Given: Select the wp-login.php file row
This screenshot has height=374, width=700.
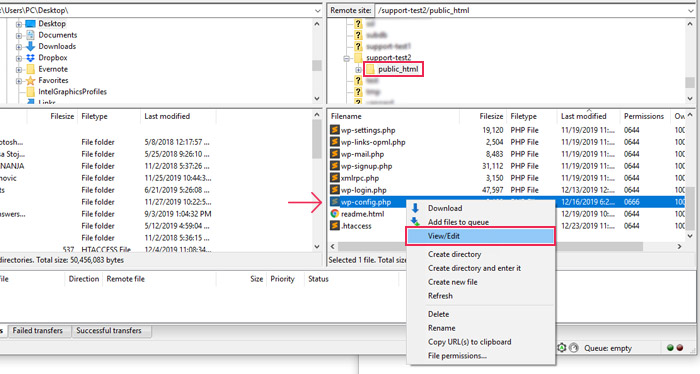Looking at the screenshot, I should coord(509,190).
